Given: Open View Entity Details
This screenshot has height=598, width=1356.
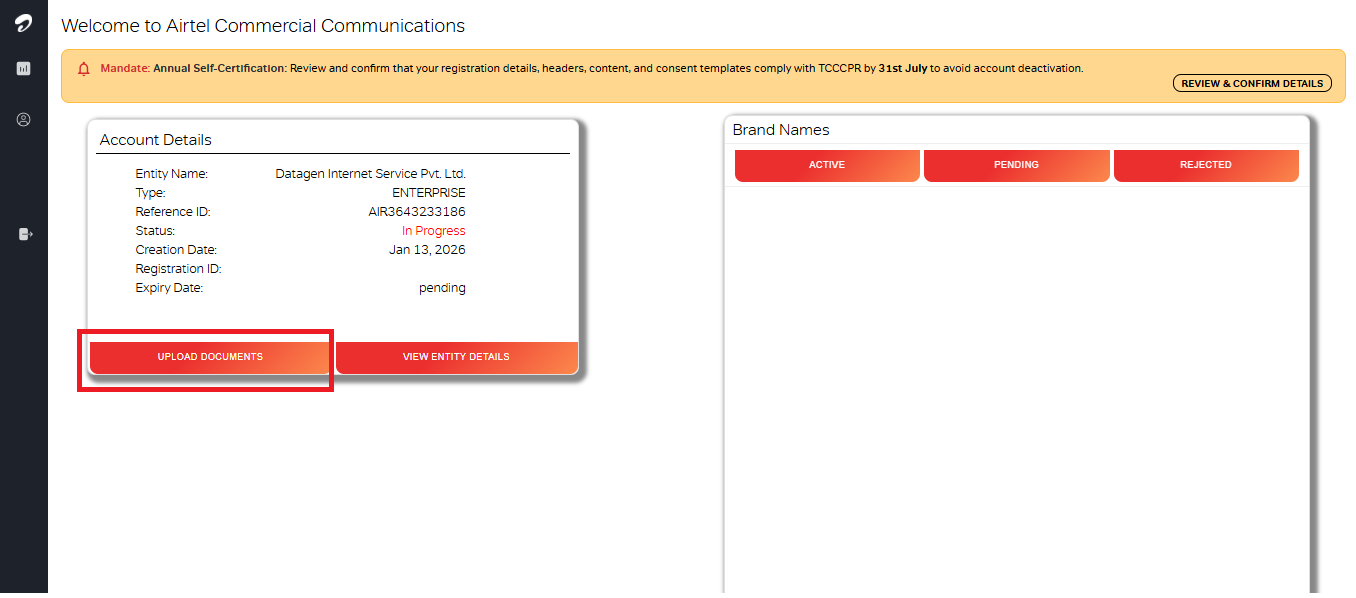Looking at the screenshot, I should [456, 357].
